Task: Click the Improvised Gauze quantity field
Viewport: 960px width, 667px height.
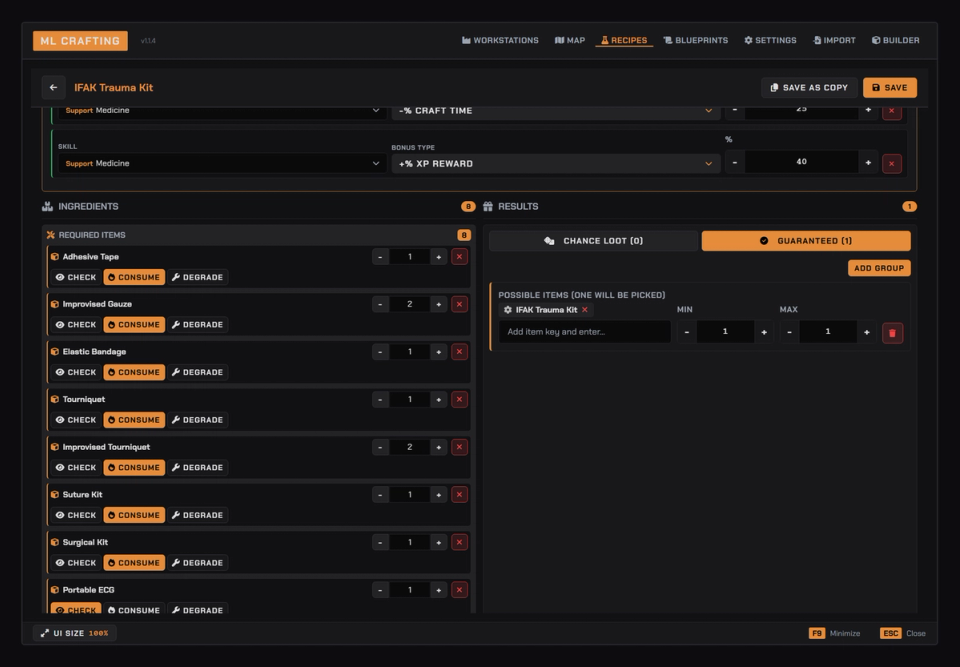Action: 410,304
